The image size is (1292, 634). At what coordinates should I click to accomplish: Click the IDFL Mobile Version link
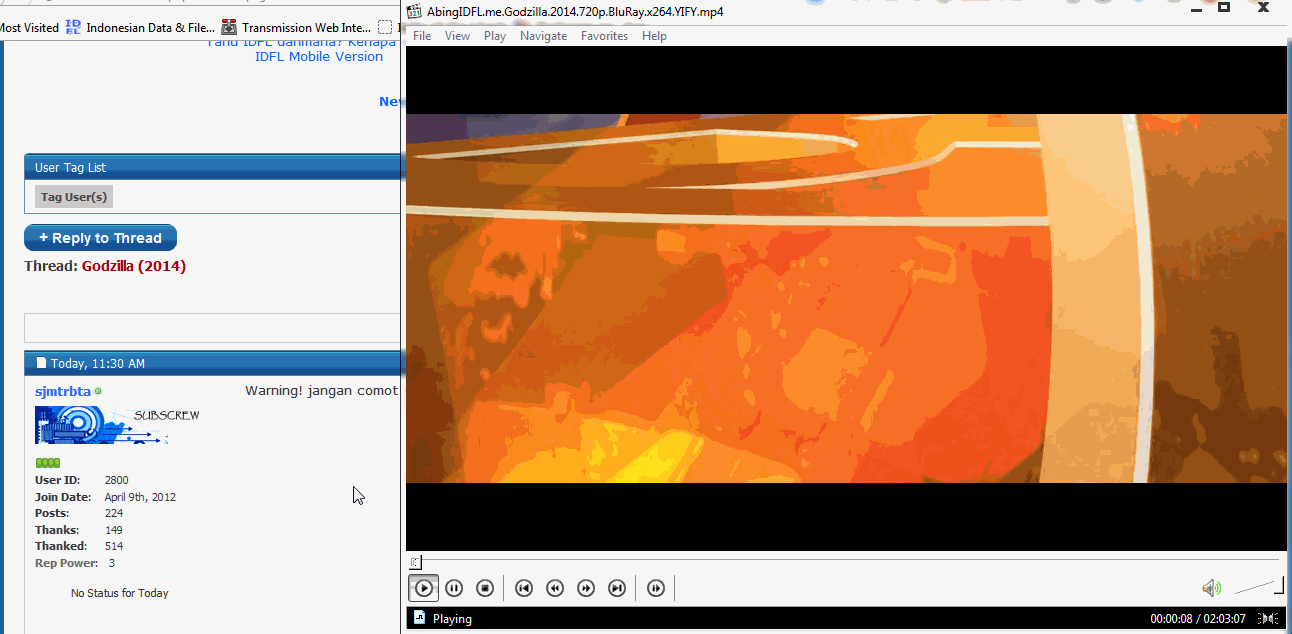click(x=319, y=57)
